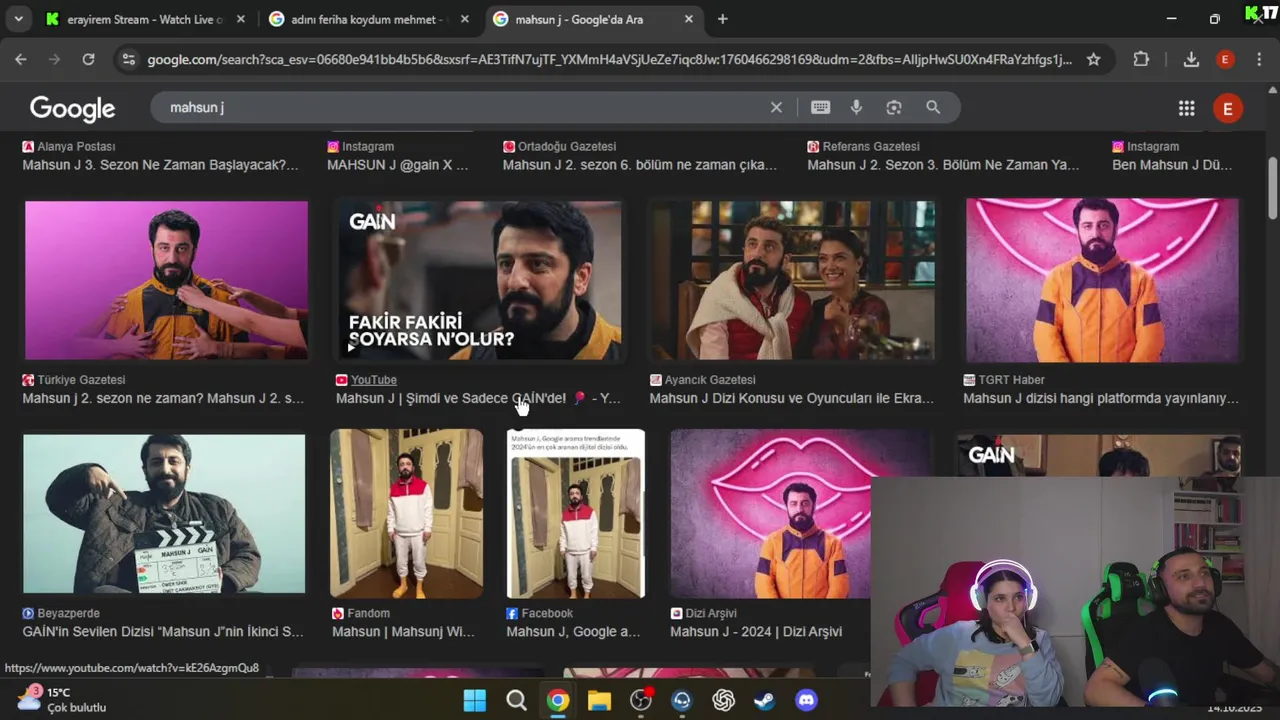Image resolution: width=1280 pixels, height=720 pixels.
Task: Open the MAHSUN J @gain X Instagram result
Action: [x=397, y=165]
